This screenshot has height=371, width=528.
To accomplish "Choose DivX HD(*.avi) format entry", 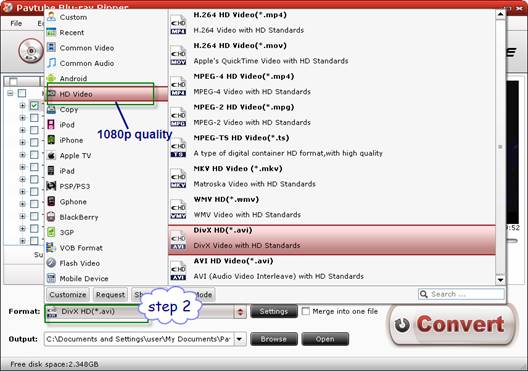I will [332, 240].
